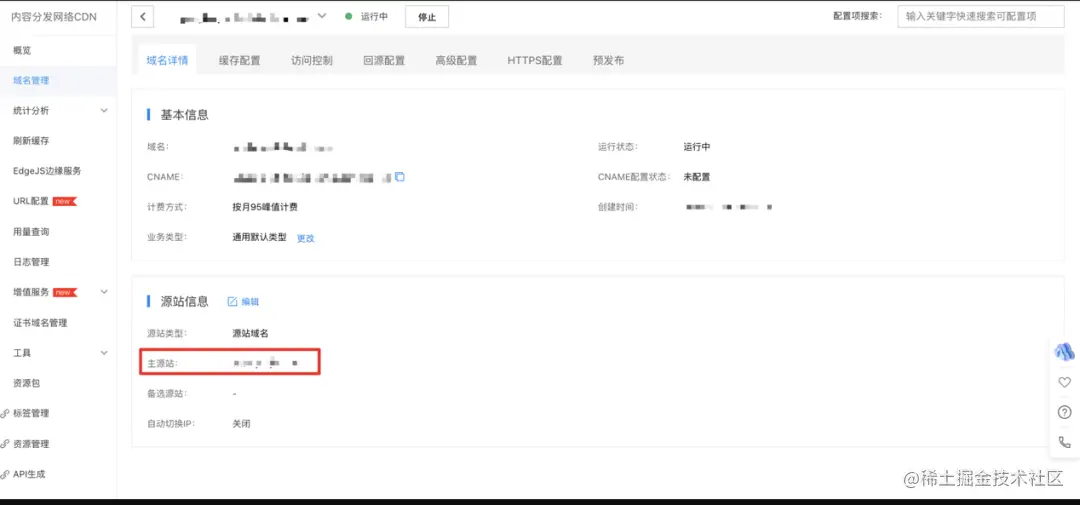
Task: Click the back arrow button
Action: point(143,17)
